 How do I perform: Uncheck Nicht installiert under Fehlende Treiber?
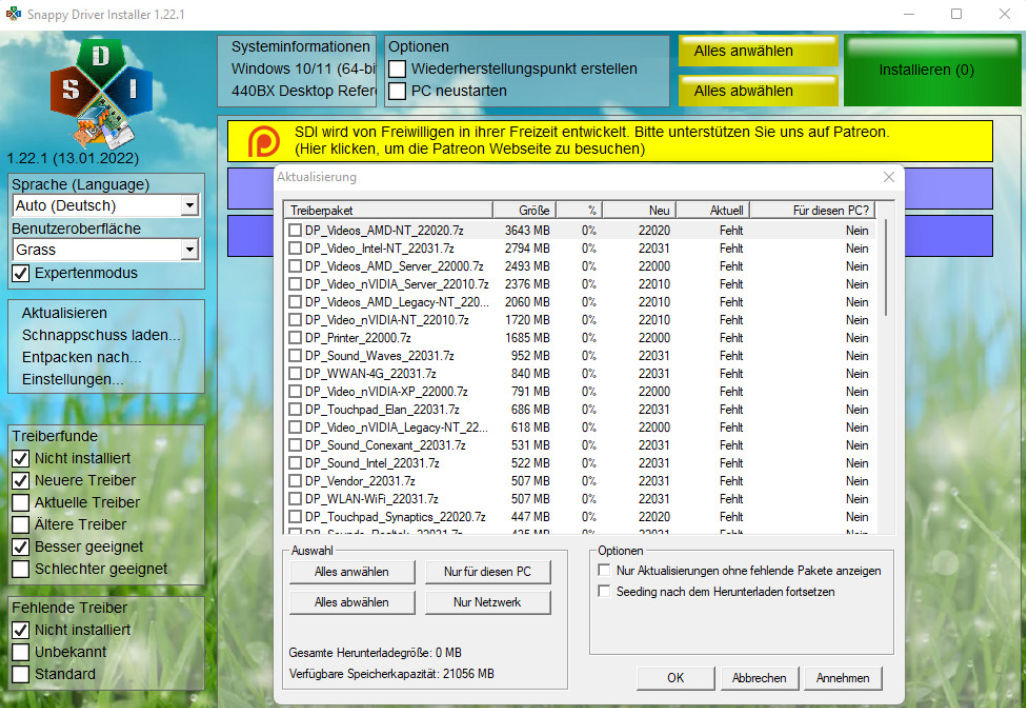click(21, 629)
